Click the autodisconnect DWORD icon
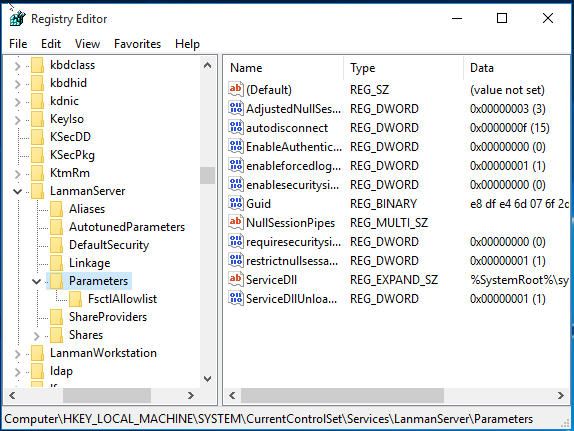This screenshot has height=431, width=574. coord(236,127)
